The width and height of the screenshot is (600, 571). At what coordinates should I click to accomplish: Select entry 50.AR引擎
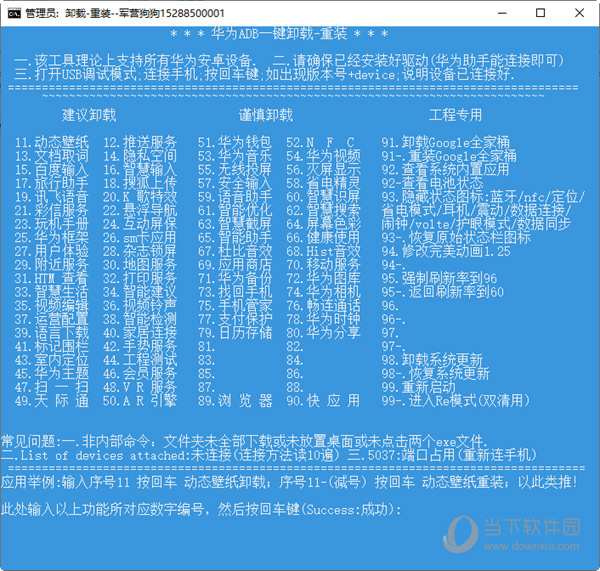click(x=140, y=401)
